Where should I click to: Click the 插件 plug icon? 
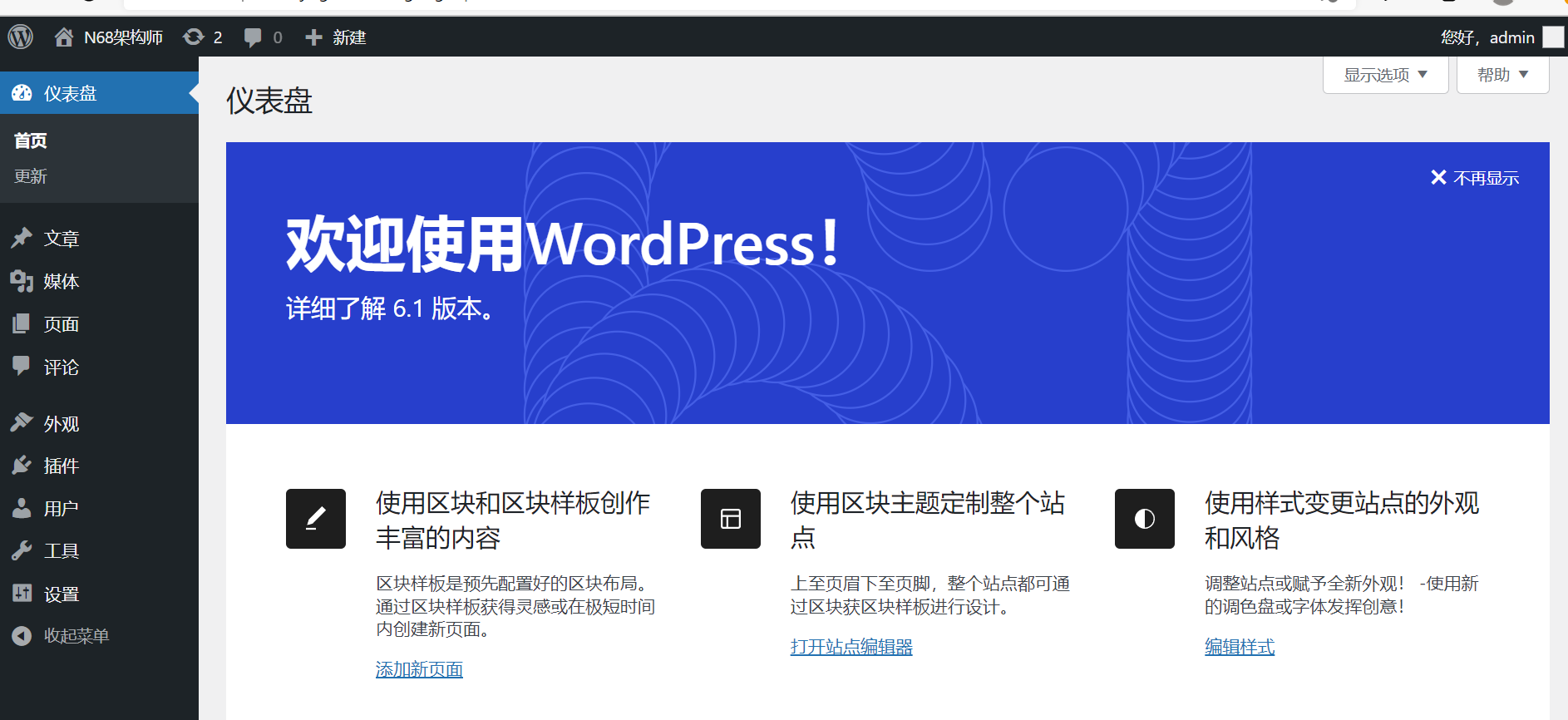tap(22, 466)
